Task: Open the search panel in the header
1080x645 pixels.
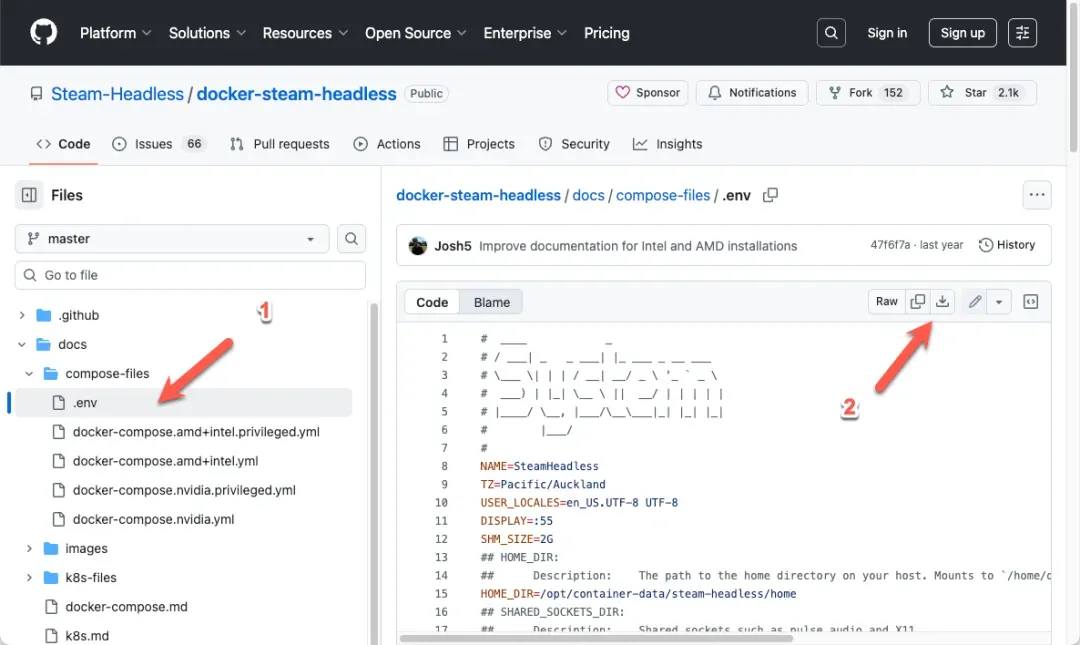Action: 831,32
